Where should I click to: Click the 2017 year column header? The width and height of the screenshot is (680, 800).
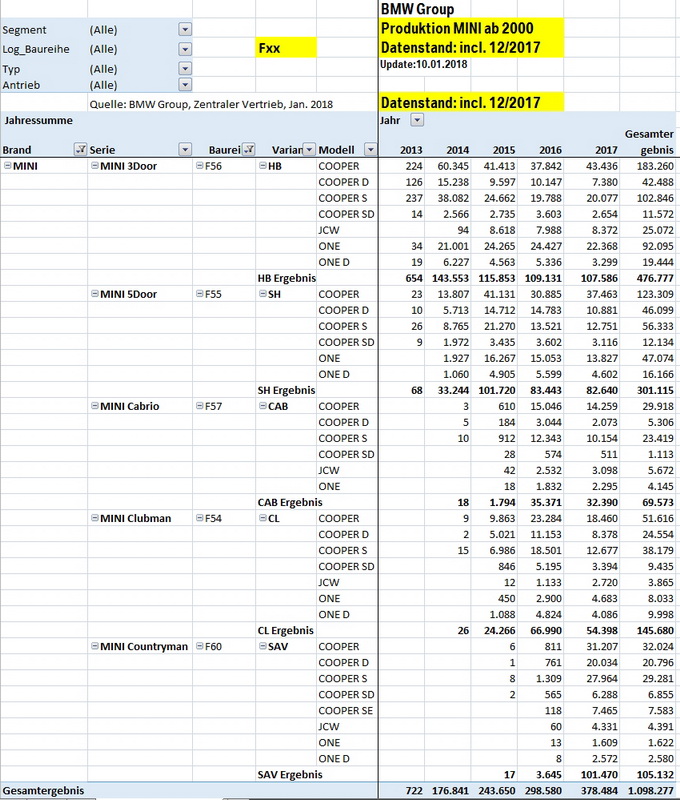pos(606,150)
